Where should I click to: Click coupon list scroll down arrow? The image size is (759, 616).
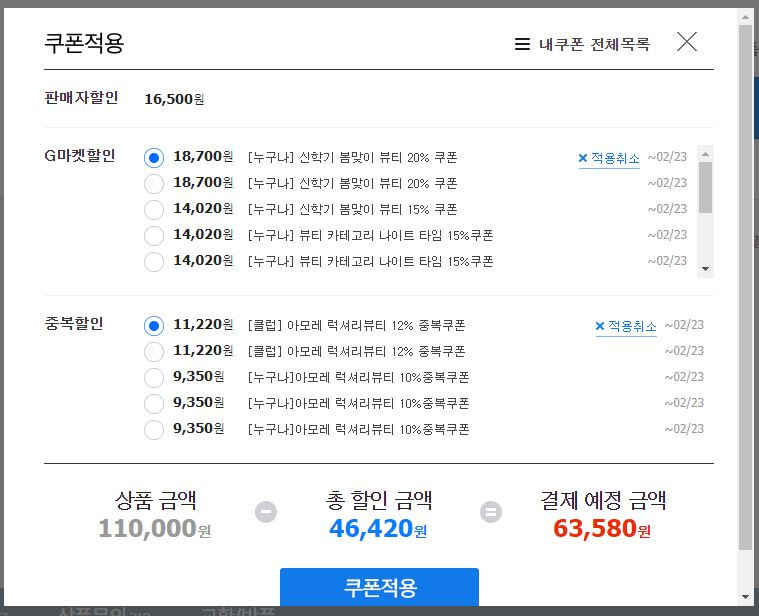705,269
